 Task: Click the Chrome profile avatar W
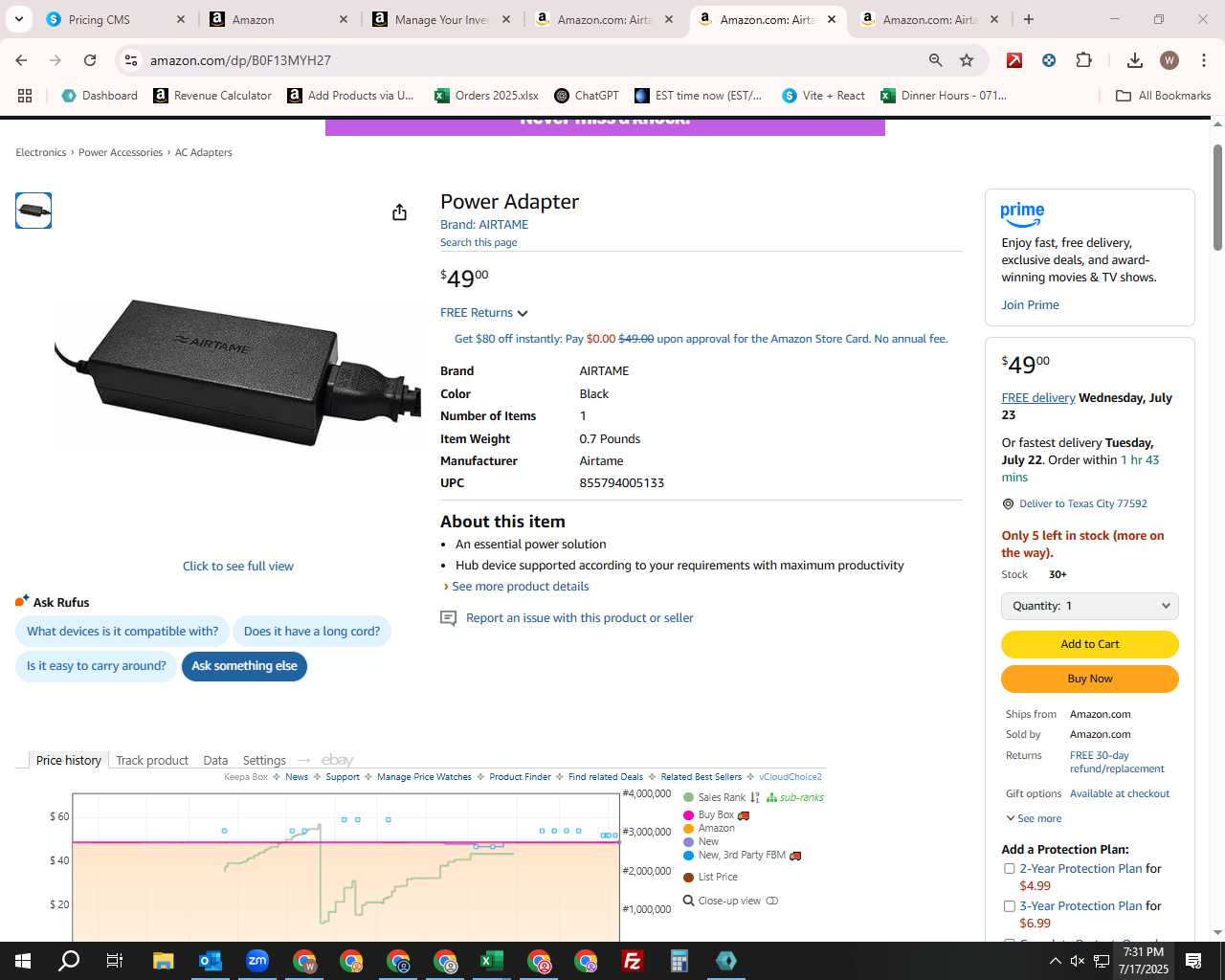tap(1169, 60)
